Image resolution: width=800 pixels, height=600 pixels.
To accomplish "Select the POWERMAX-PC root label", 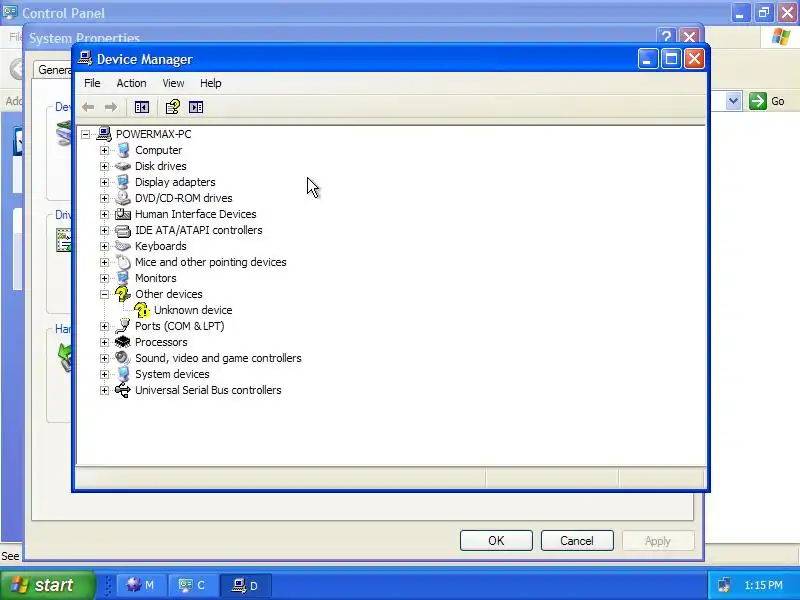I will [x=154, y=134].
